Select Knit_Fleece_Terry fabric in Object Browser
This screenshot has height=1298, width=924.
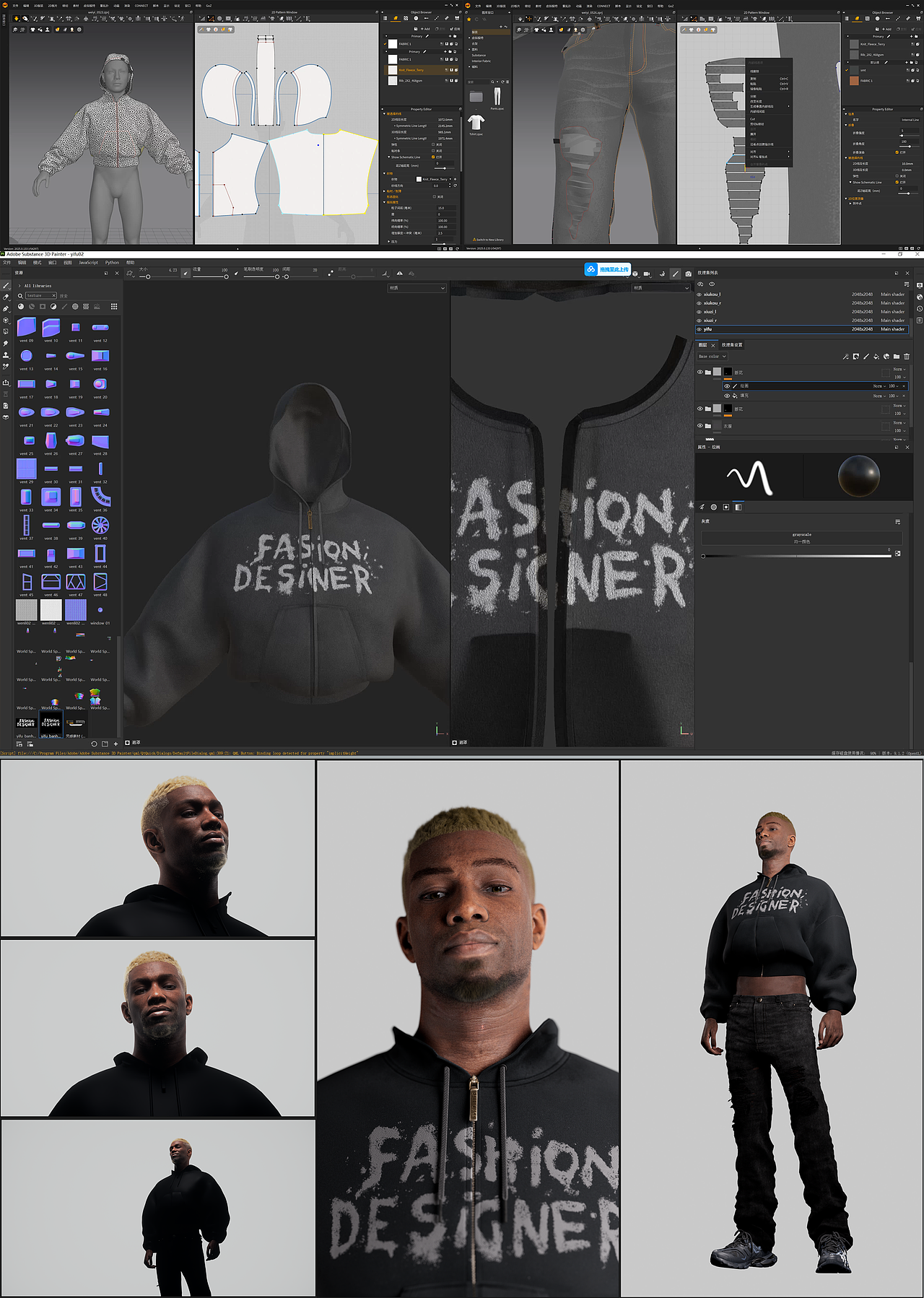coord(422,70)
